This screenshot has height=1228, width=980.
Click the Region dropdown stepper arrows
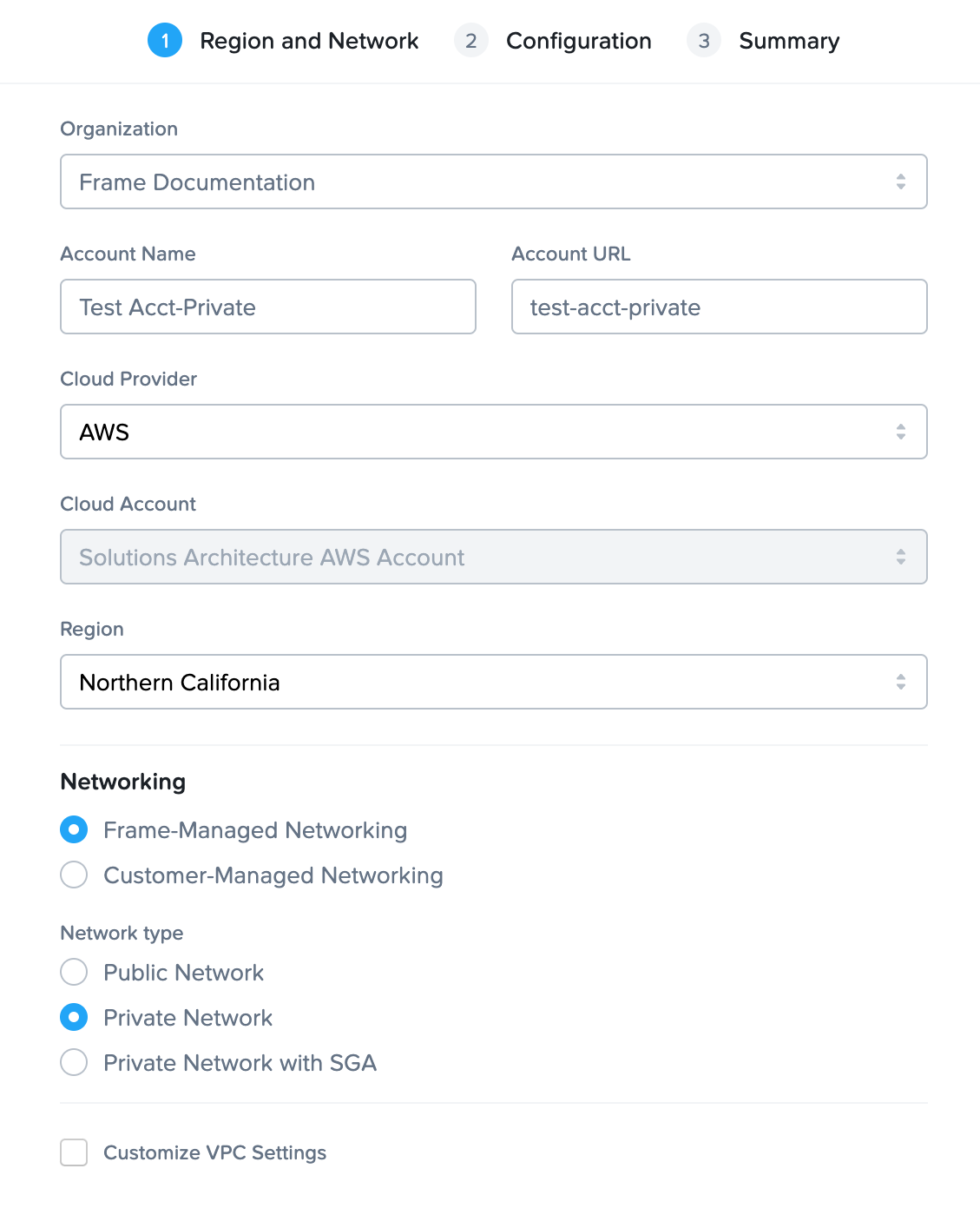click(900, 682)
